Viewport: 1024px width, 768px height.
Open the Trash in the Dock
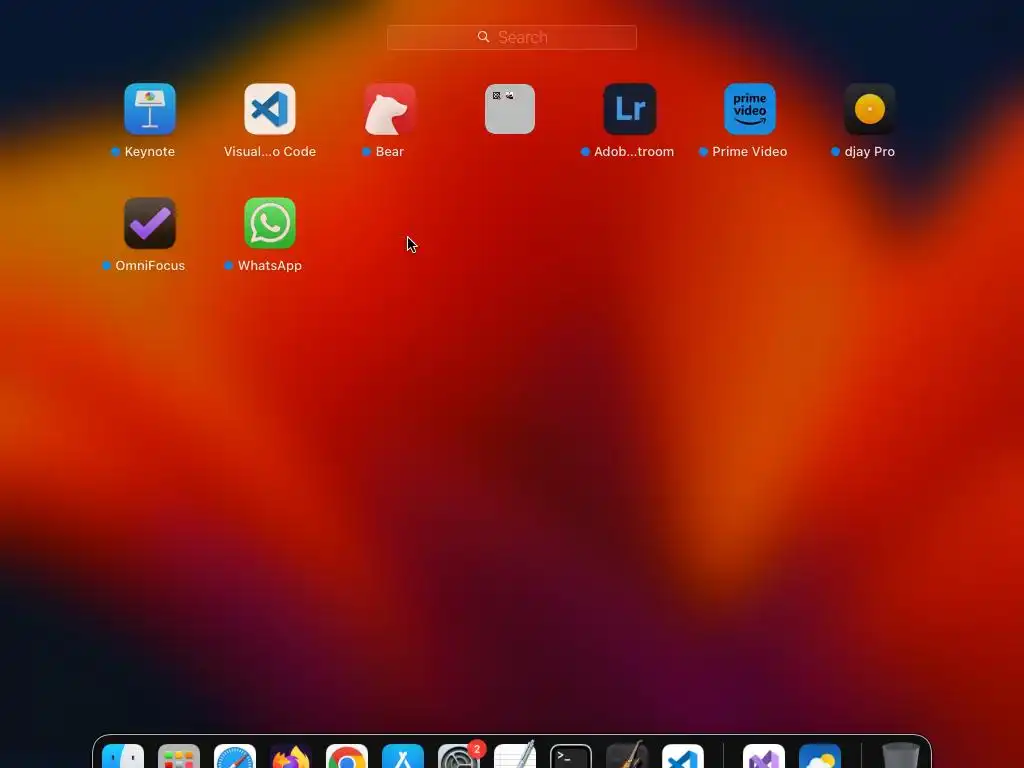tap(901, 756)
